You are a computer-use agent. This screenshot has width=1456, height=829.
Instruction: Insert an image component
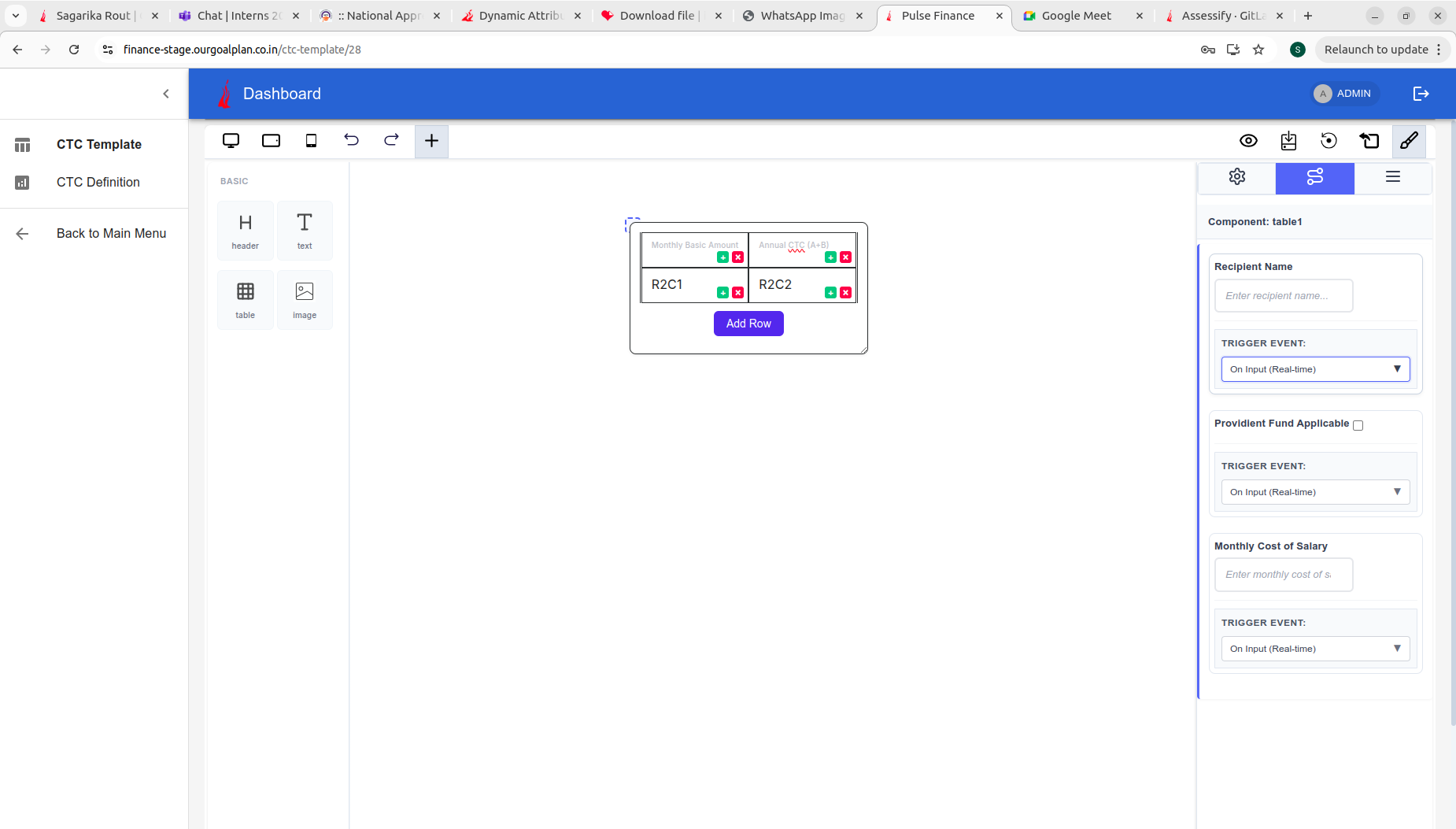305,299
